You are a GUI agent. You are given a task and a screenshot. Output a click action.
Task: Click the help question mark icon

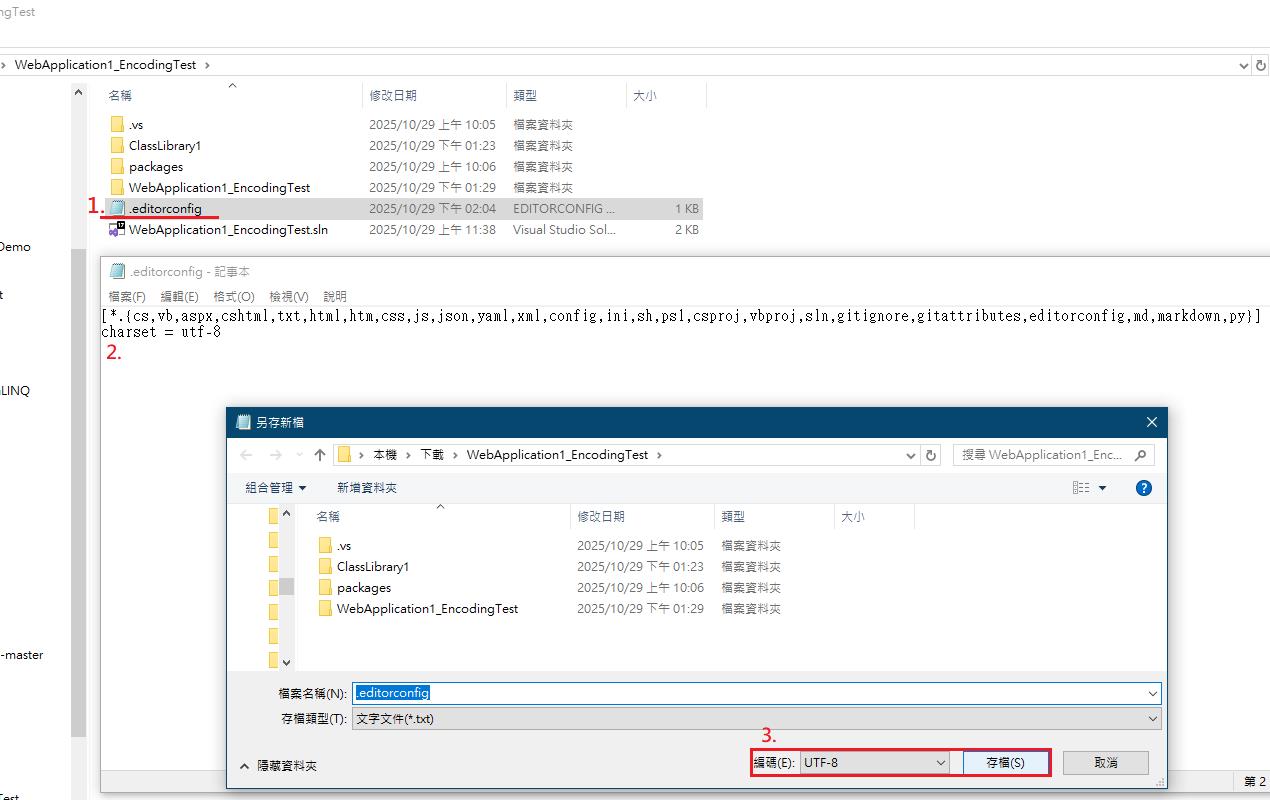point(1144,488)
